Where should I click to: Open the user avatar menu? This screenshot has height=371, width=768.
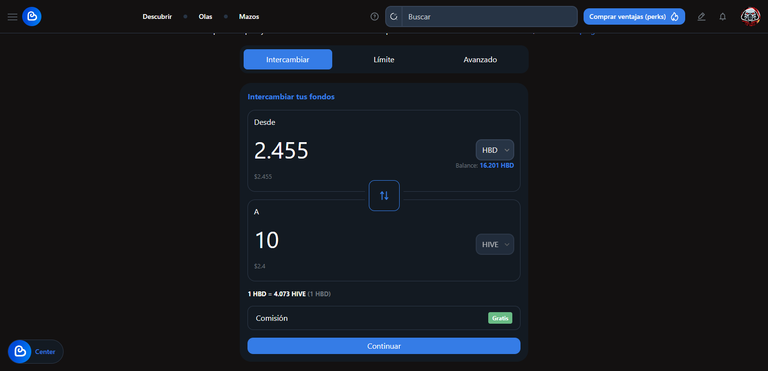pyautogui.click(x=750, y=17)
